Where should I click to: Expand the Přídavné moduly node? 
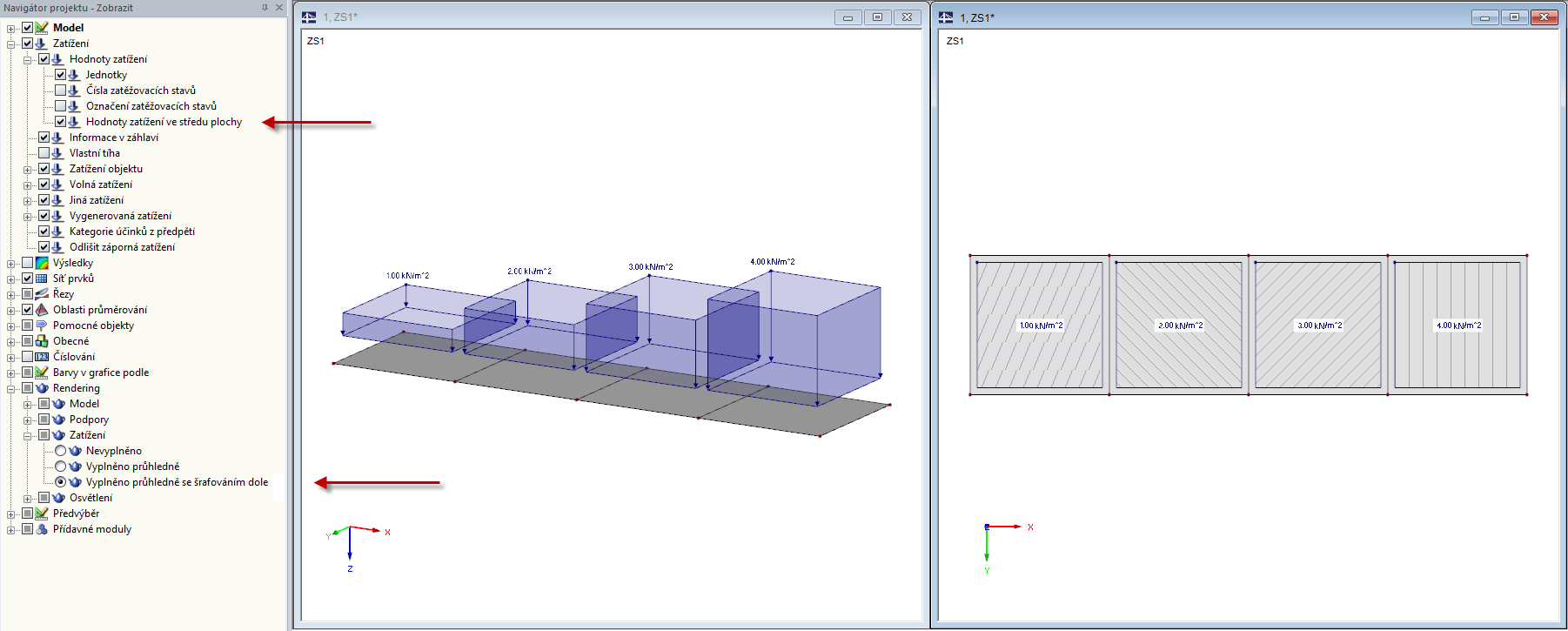[11, 529]
